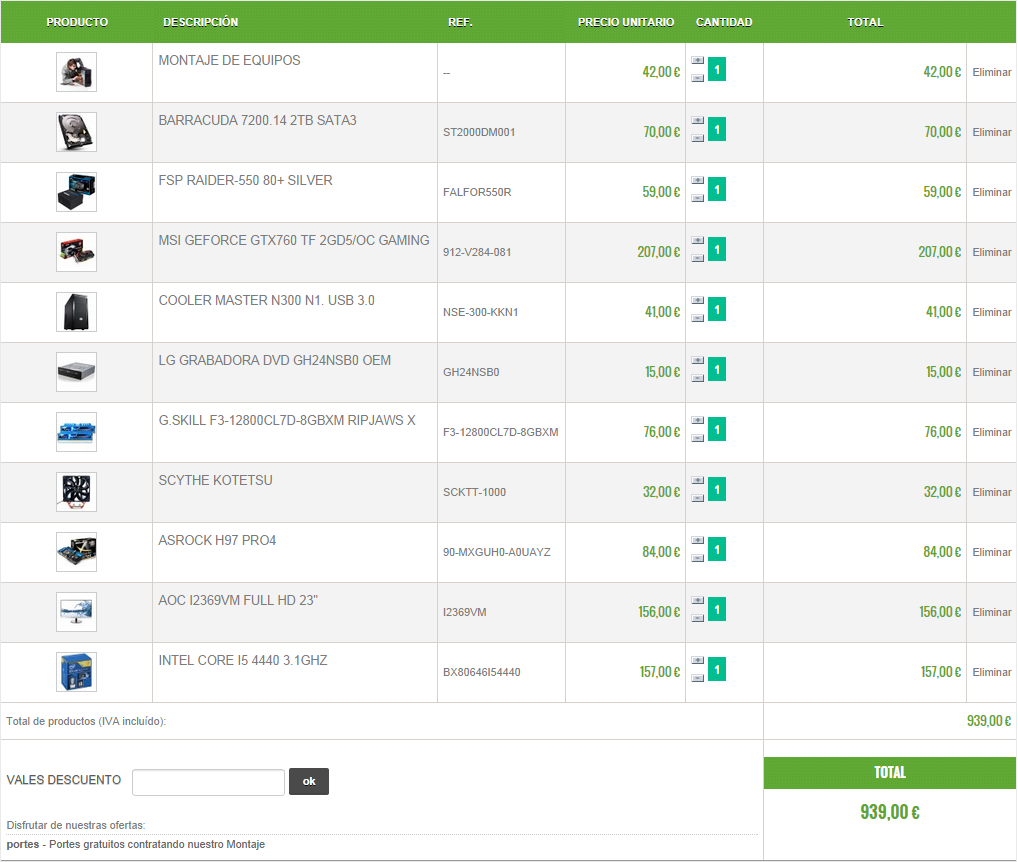1018x862 pixels.
Task: Open the G.SKILL RAM thumbnail
Action: point(77,432)
